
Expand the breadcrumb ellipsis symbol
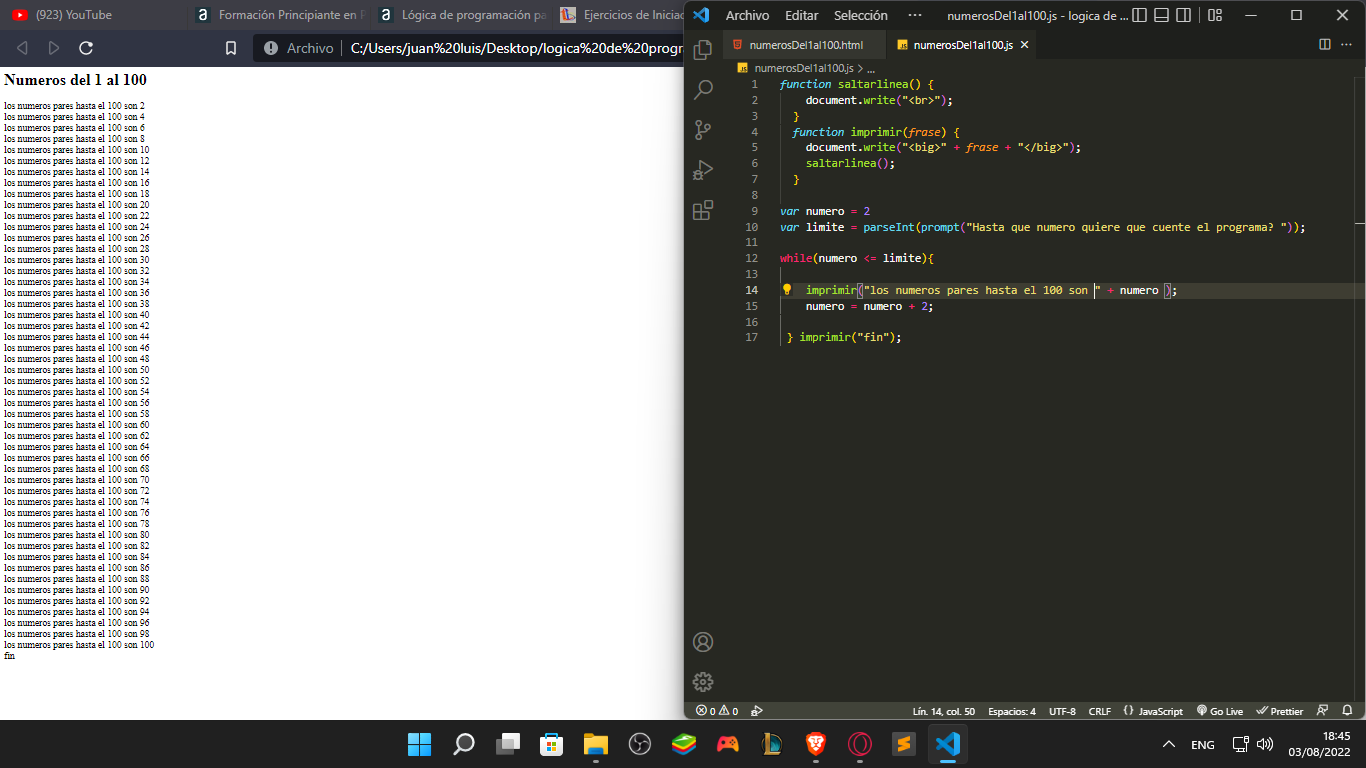[x=870, y=68]
